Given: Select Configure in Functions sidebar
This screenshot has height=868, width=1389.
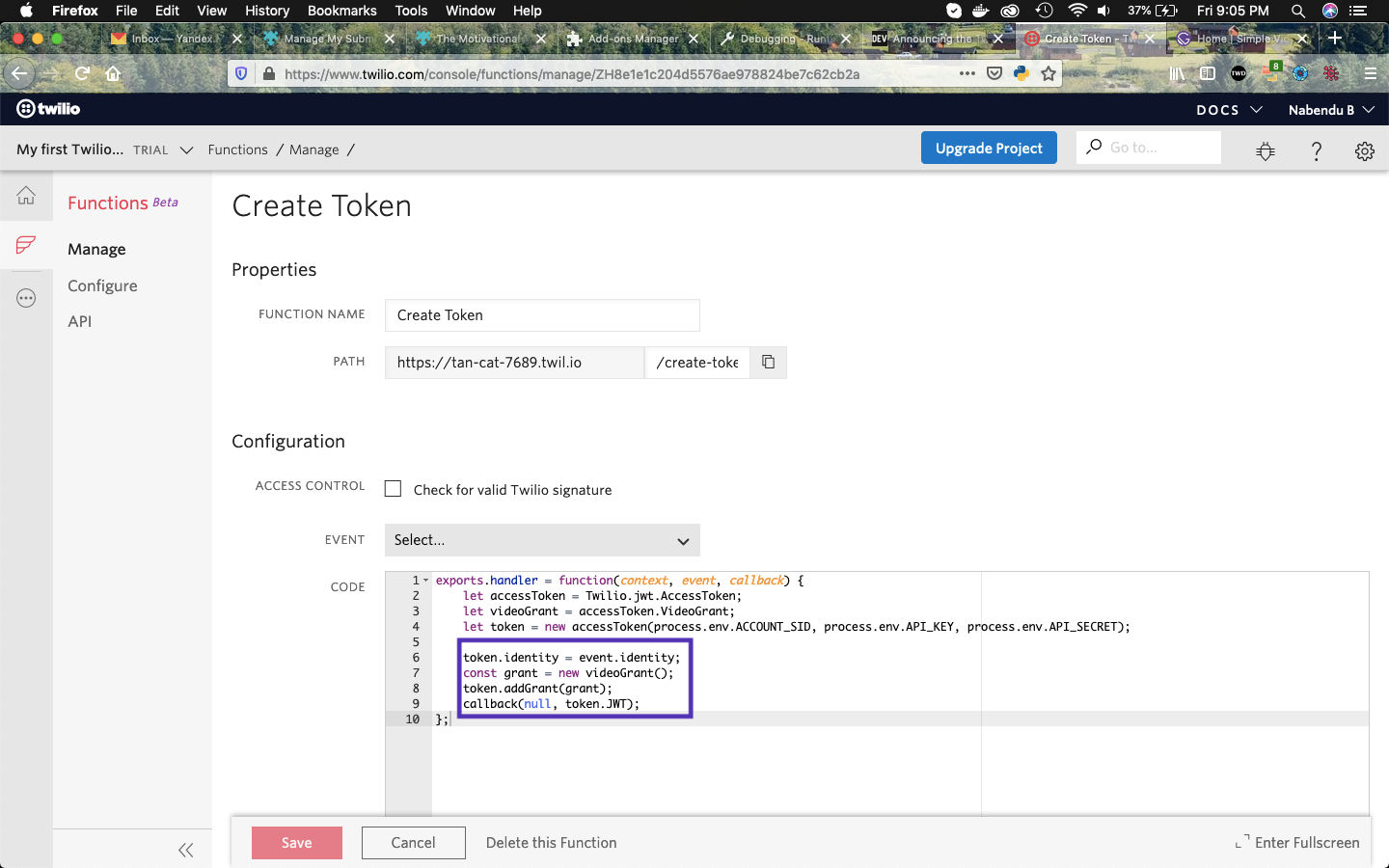Looking at the screenshot, I should tap(102, 285).
